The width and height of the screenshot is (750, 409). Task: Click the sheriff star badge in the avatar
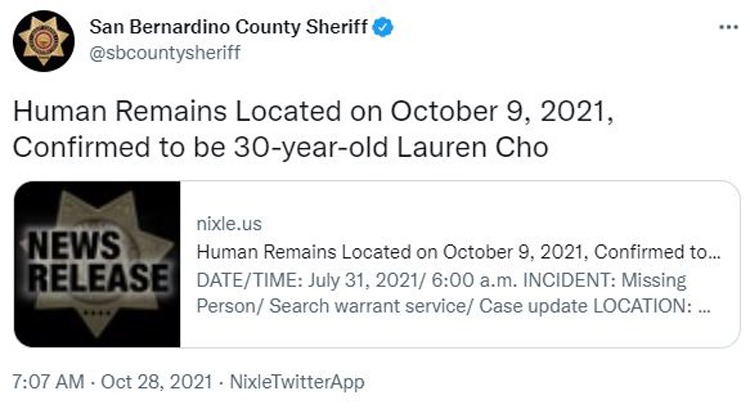pos(44,41)
